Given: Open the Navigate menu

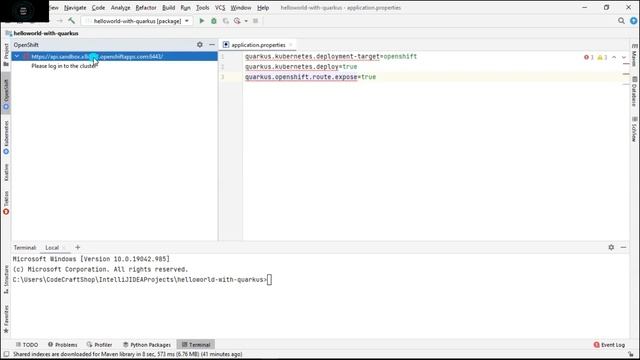Looking at the screenshot, I should point(75,8).
